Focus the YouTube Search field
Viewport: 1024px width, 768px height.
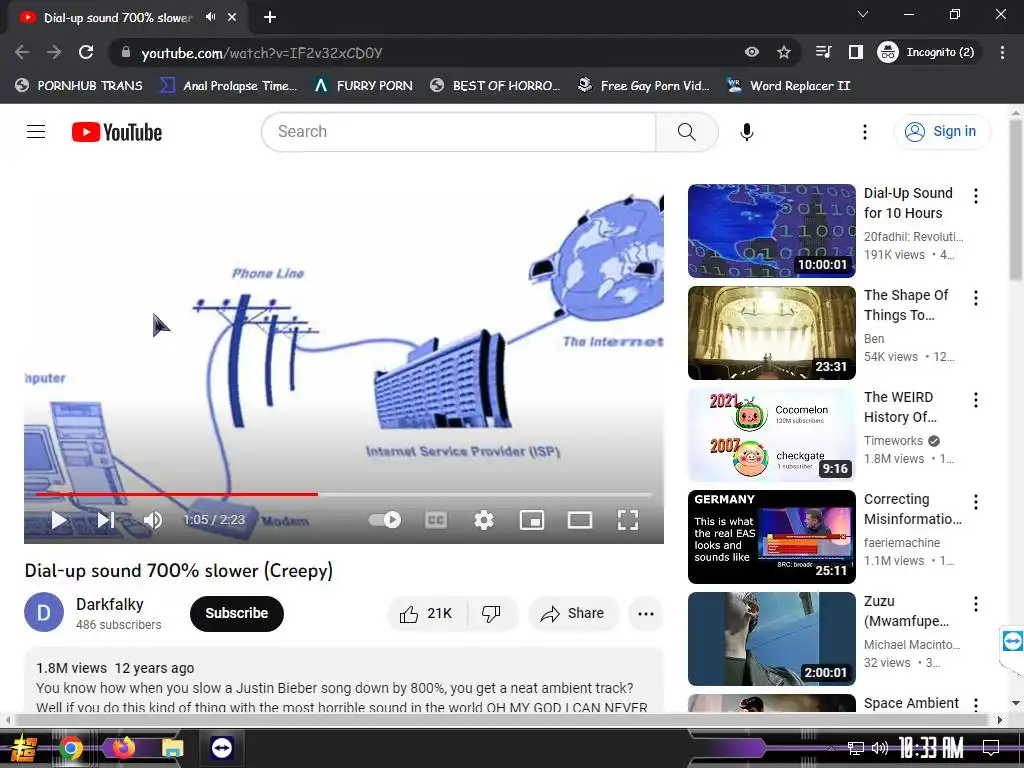tap(458, 131)
